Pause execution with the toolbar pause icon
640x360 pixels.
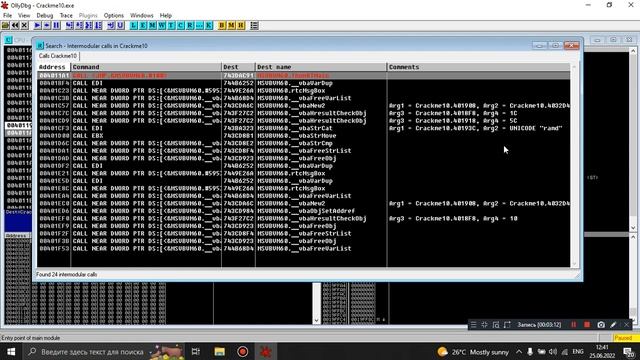(56, 25)
